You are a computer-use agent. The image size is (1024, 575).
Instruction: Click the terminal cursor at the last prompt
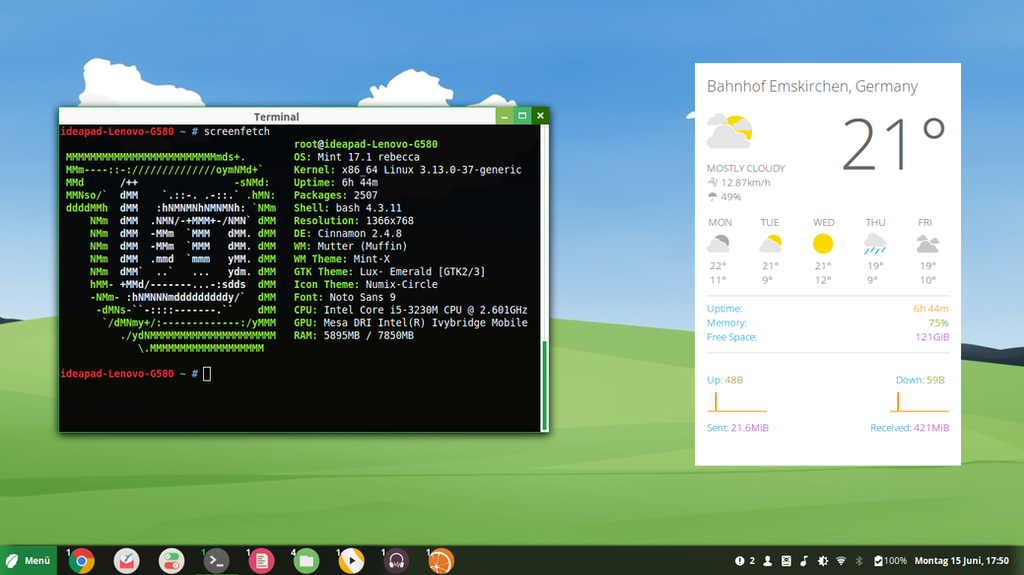[207, 374]
